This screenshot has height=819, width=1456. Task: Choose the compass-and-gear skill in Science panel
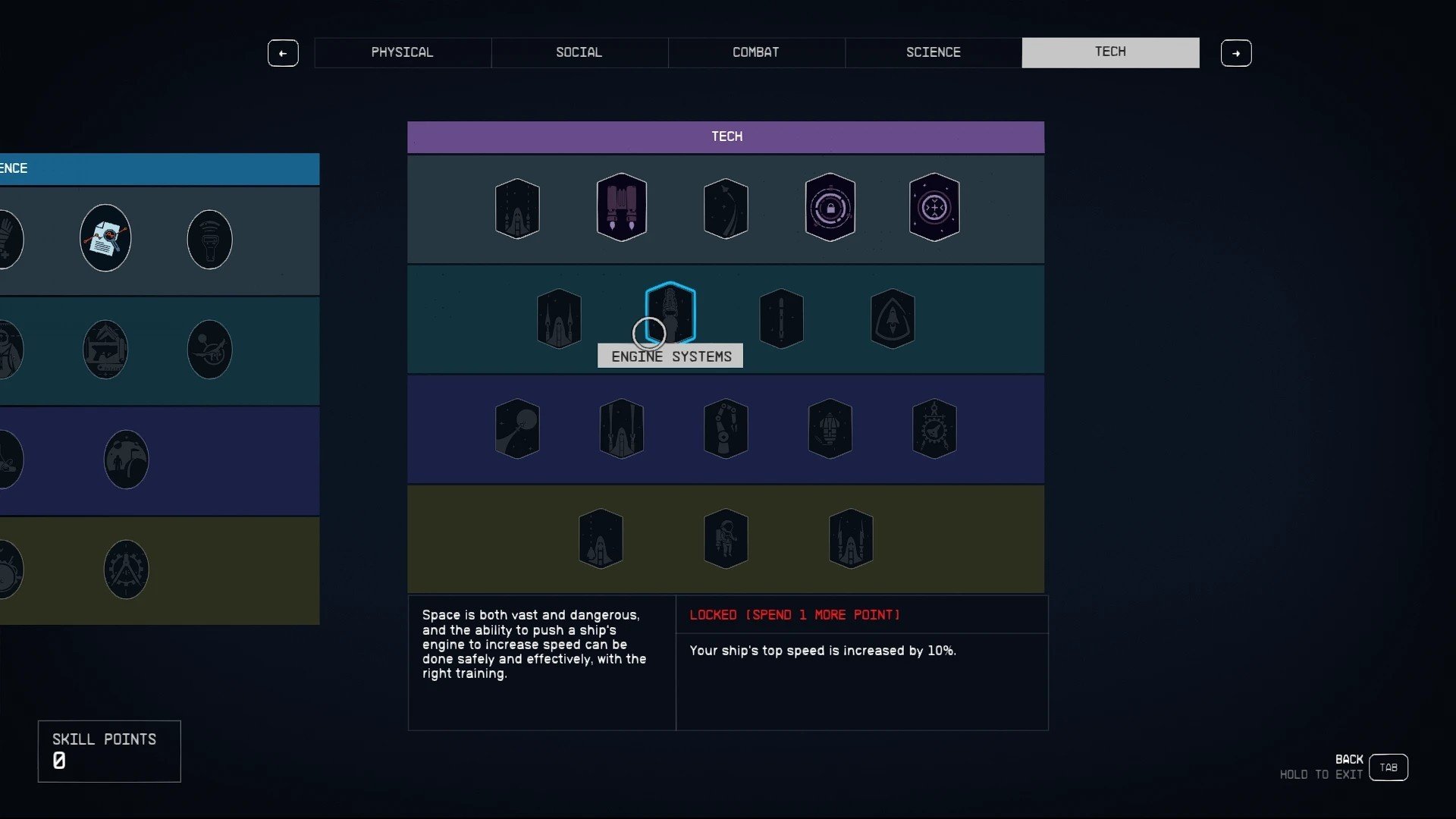point(126,570)
